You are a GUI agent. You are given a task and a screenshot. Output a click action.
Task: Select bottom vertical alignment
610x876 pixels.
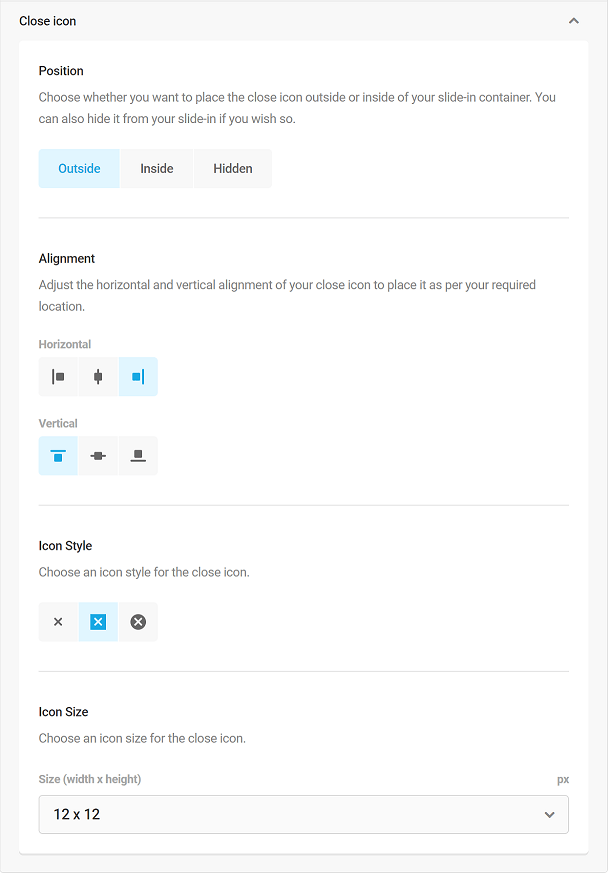point(137,455)
